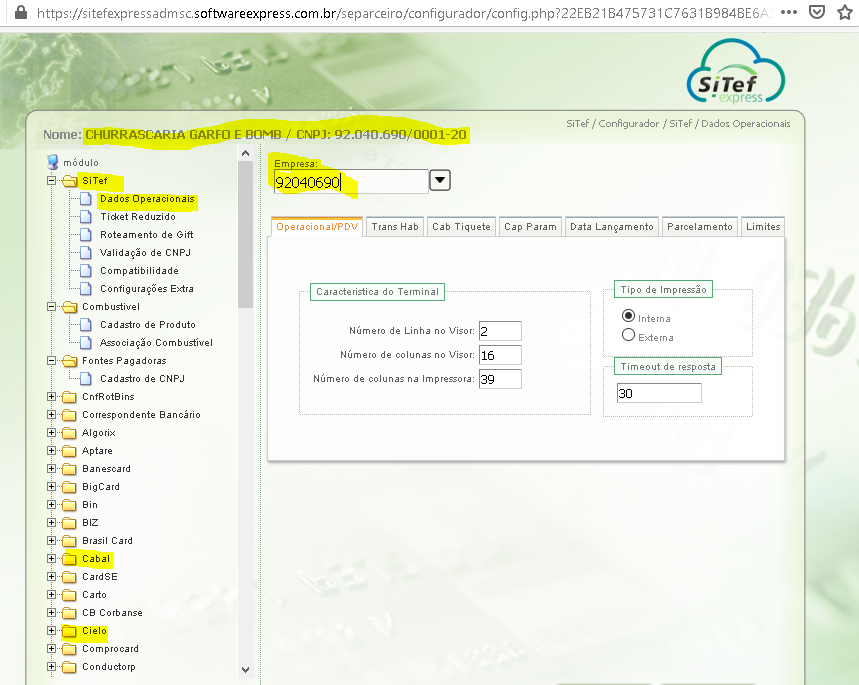
Task: Click the Validação de CNPJ page icon
Action: point(86,253)
